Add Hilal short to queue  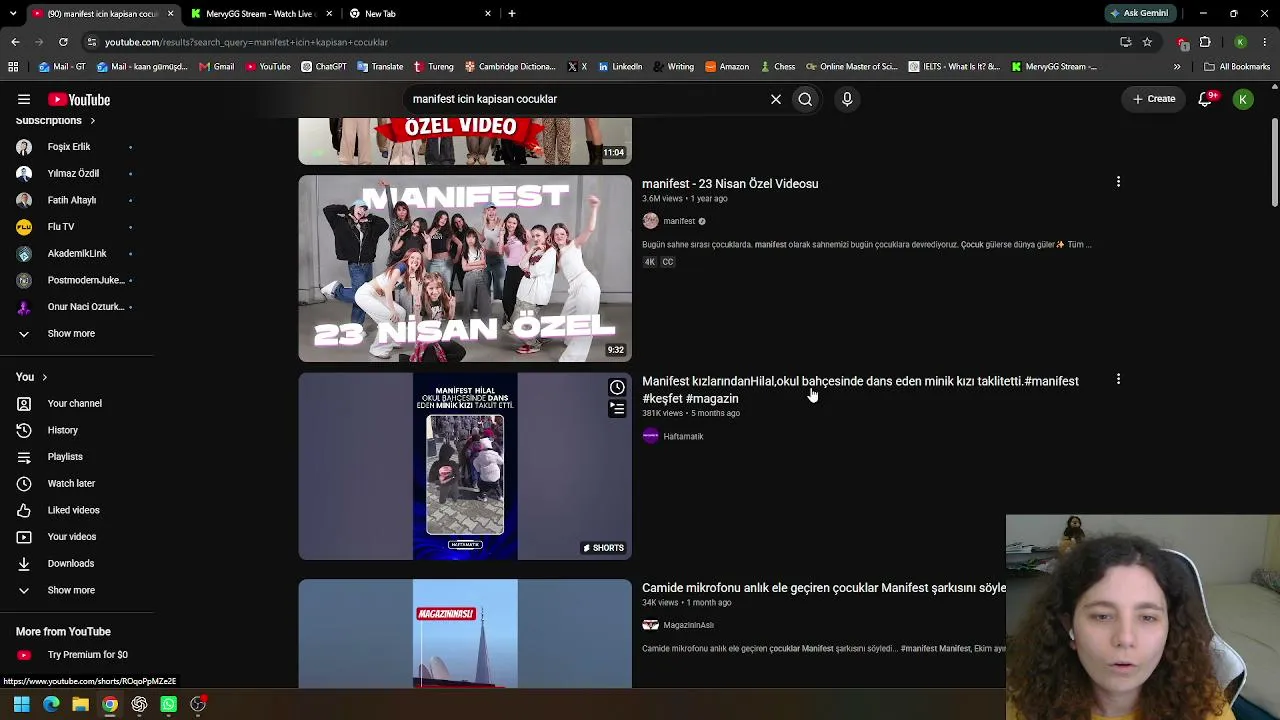(617, 408)
